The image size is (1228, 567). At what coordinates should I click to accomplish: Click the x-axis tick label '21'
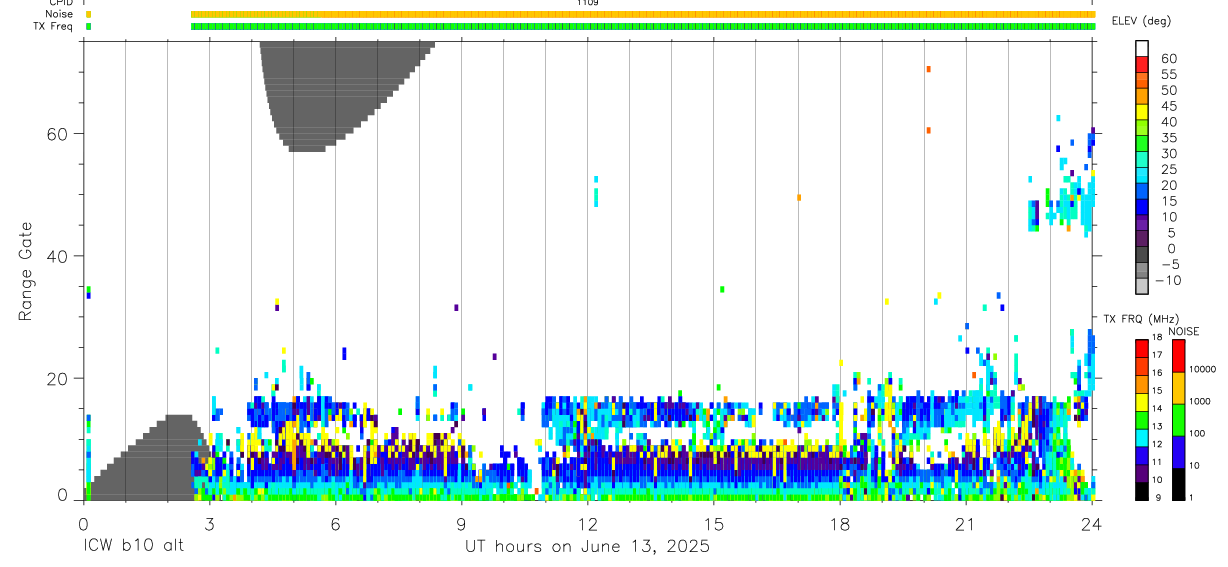click(966, 524)
